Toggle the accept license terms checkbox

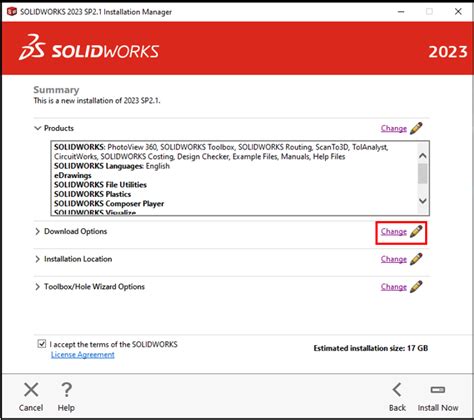(x=42, y=343)
